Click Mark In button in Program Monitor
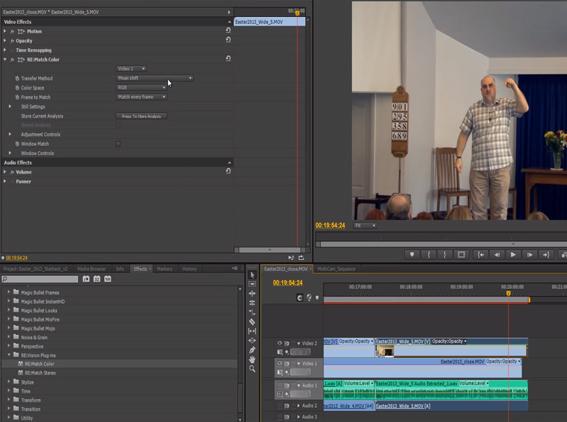Viewport: 567px width, 422px height. tap(429, 255)
